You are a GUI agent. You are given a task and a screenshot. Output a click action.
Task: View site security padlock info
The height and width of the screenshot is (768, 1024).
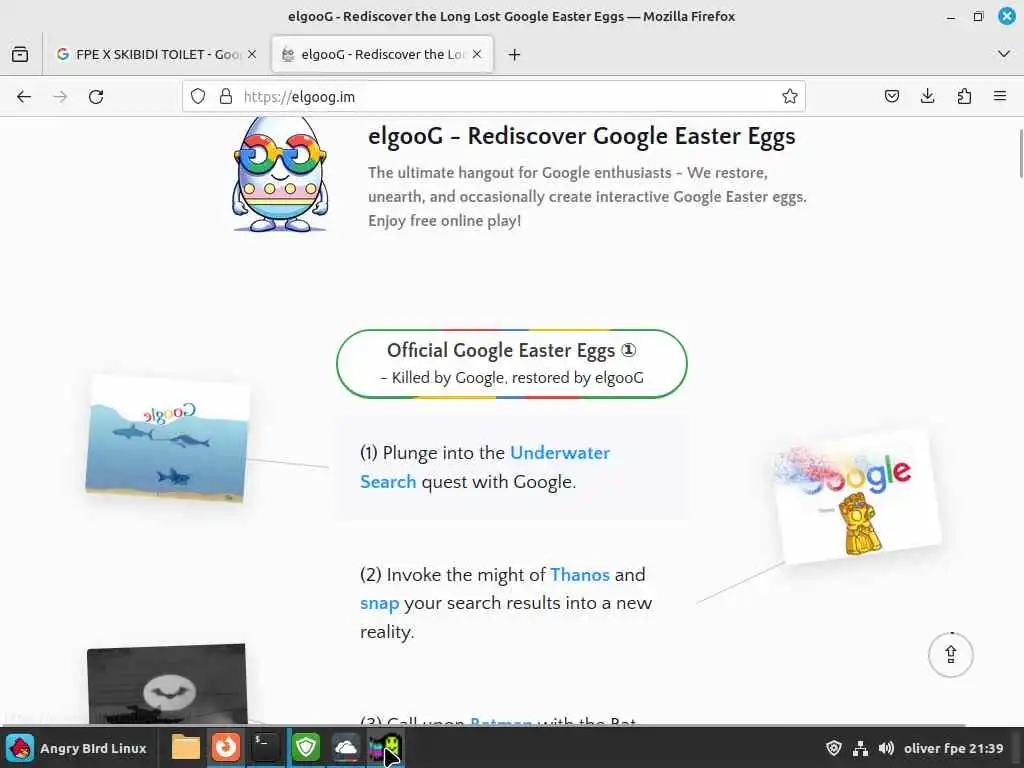(226, 97)
